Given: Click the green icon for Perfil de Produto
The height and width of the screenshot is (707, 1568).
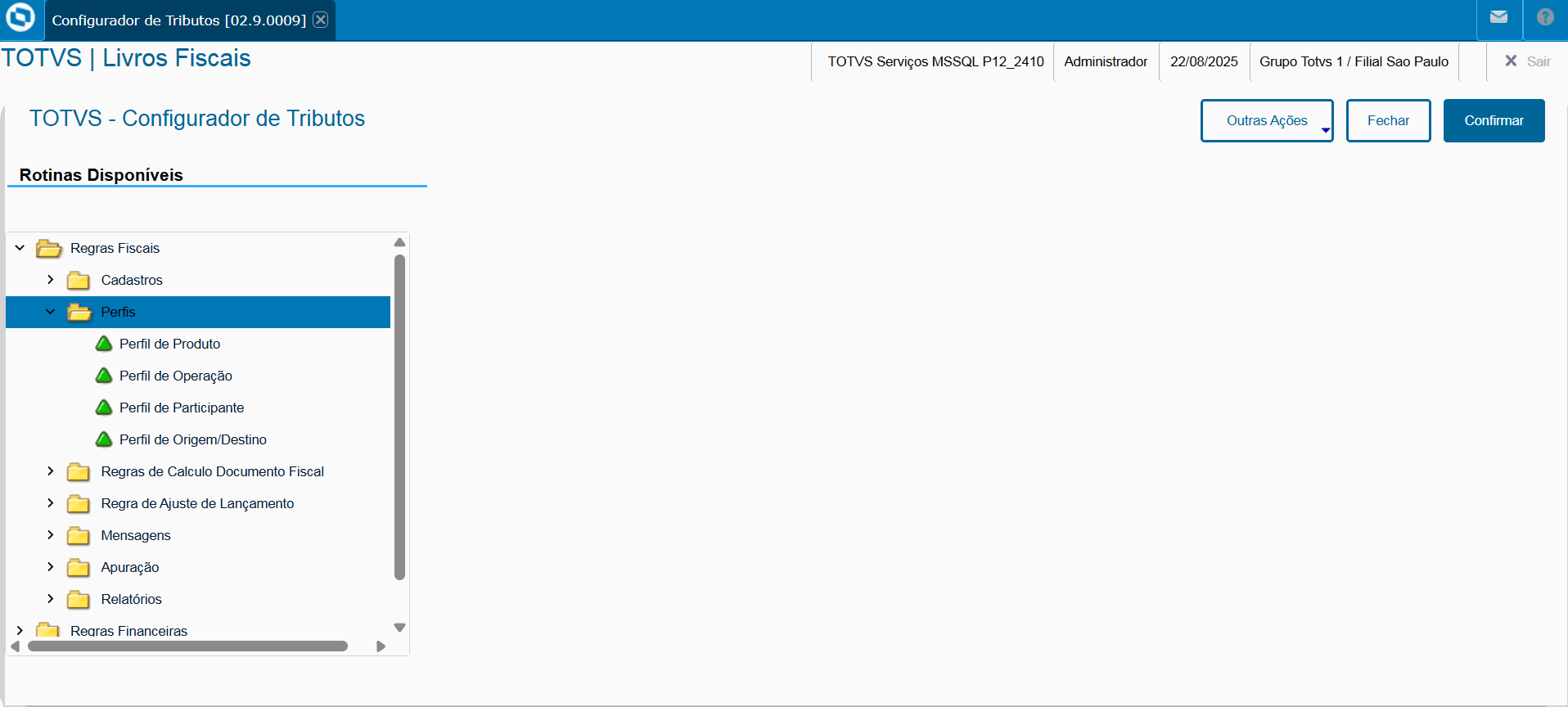Looking at the screenshot, I should [104, 344].
